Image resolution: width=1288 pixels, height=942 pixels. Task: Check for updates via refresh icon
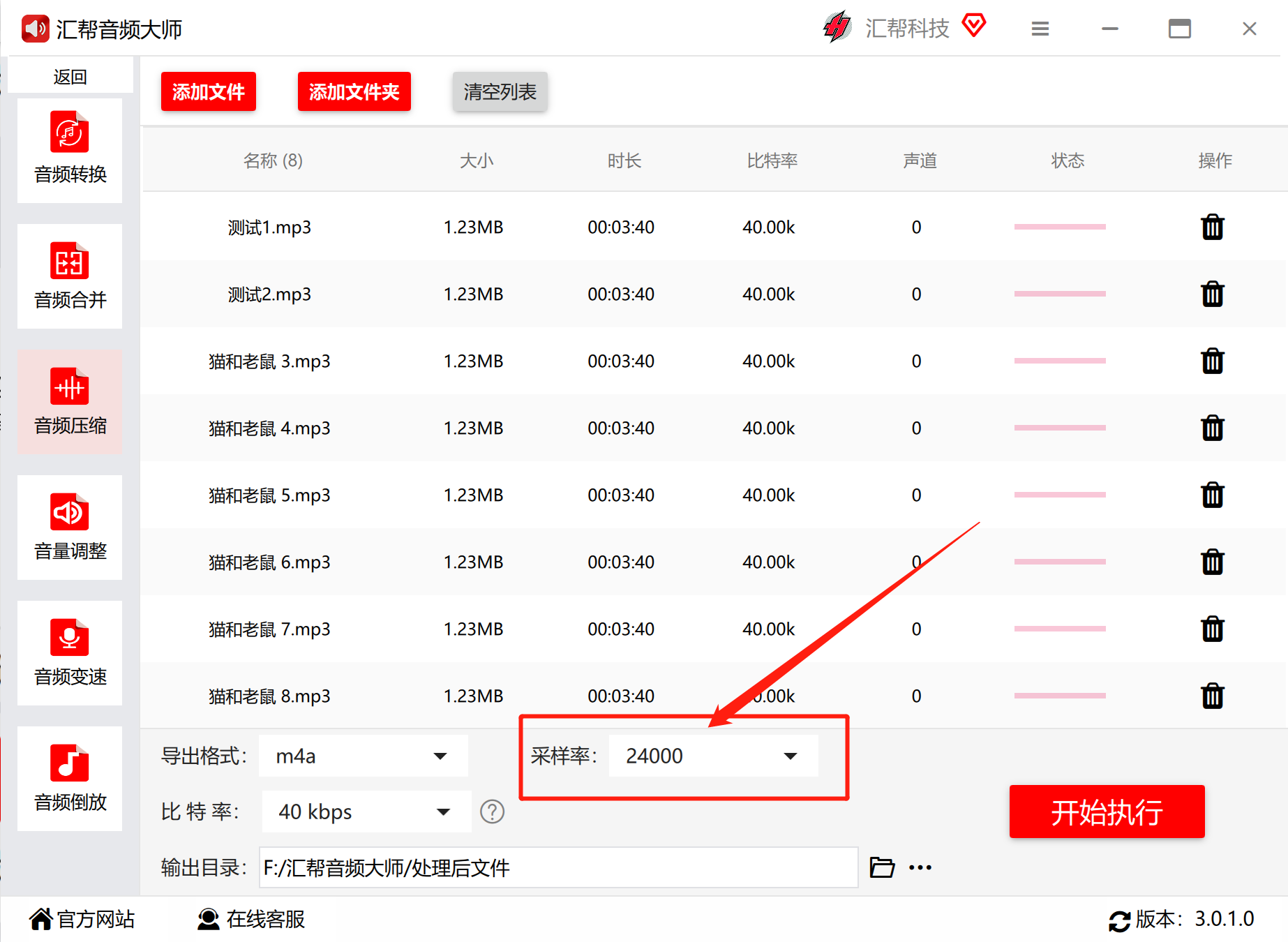click(1119, 920)
